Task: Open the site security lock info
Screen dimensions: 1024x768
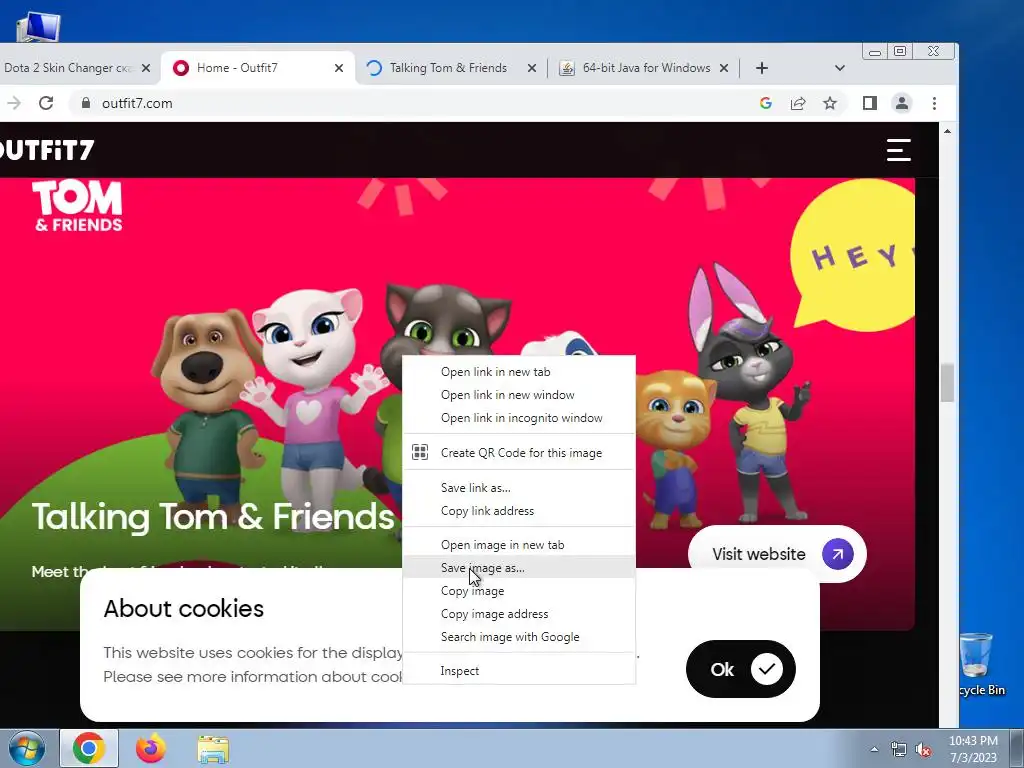Action: coord(86,103)
